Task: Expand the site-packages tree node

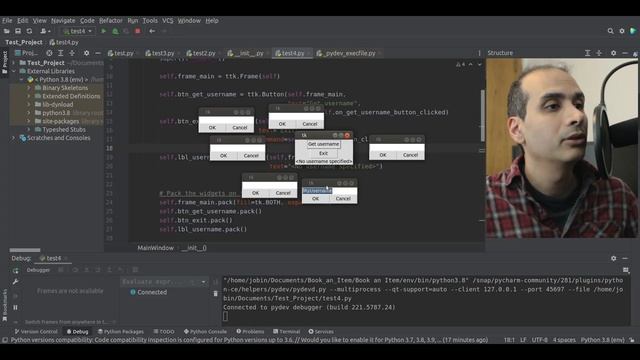Action: (x=29, y=121)
